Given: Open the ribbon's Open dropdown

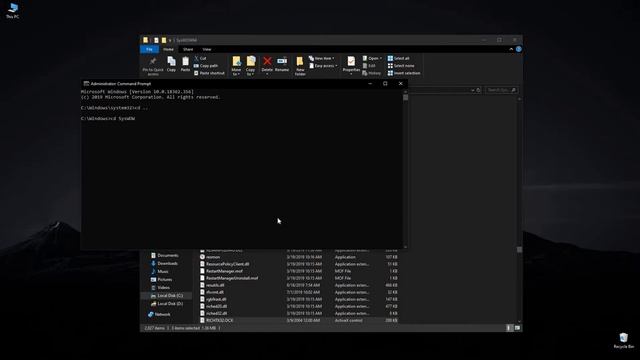Looking at the screenshot, I should (x=372, y=58).
